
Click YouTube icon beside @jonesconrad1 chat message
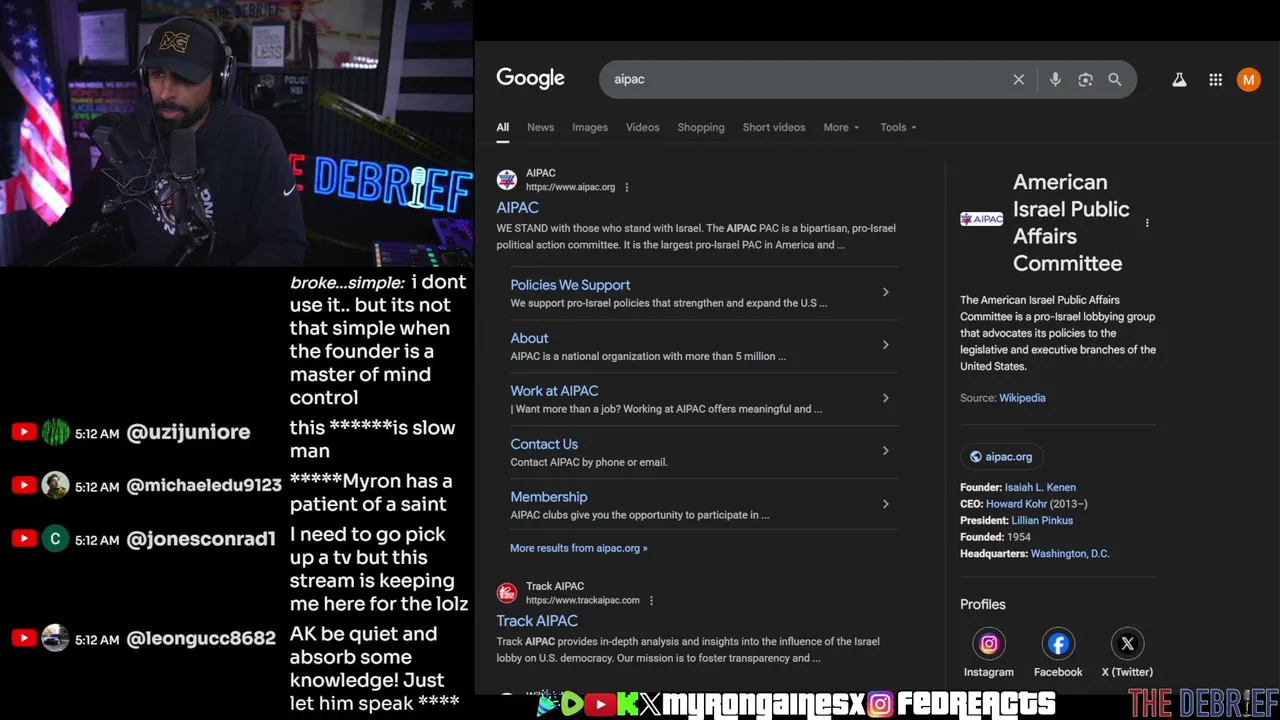(x=24, y=538)
